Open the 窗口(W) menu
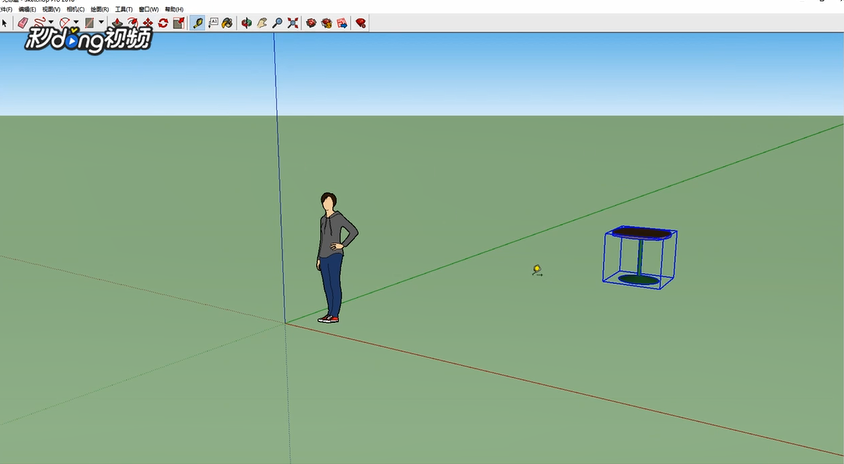 click(x=149, y=9)
